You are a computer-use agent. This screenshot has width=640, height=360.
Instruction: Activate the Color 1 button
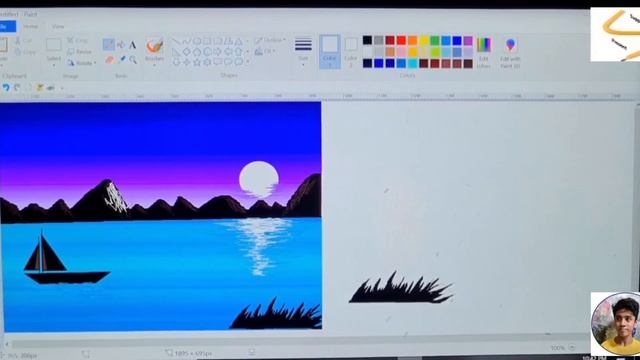click(x=330, y=51)
